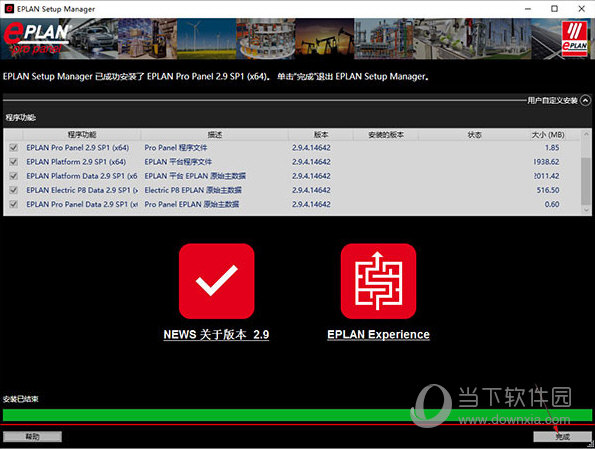Click the 状态 column header

pyautogui.click(x=474, y=135)
